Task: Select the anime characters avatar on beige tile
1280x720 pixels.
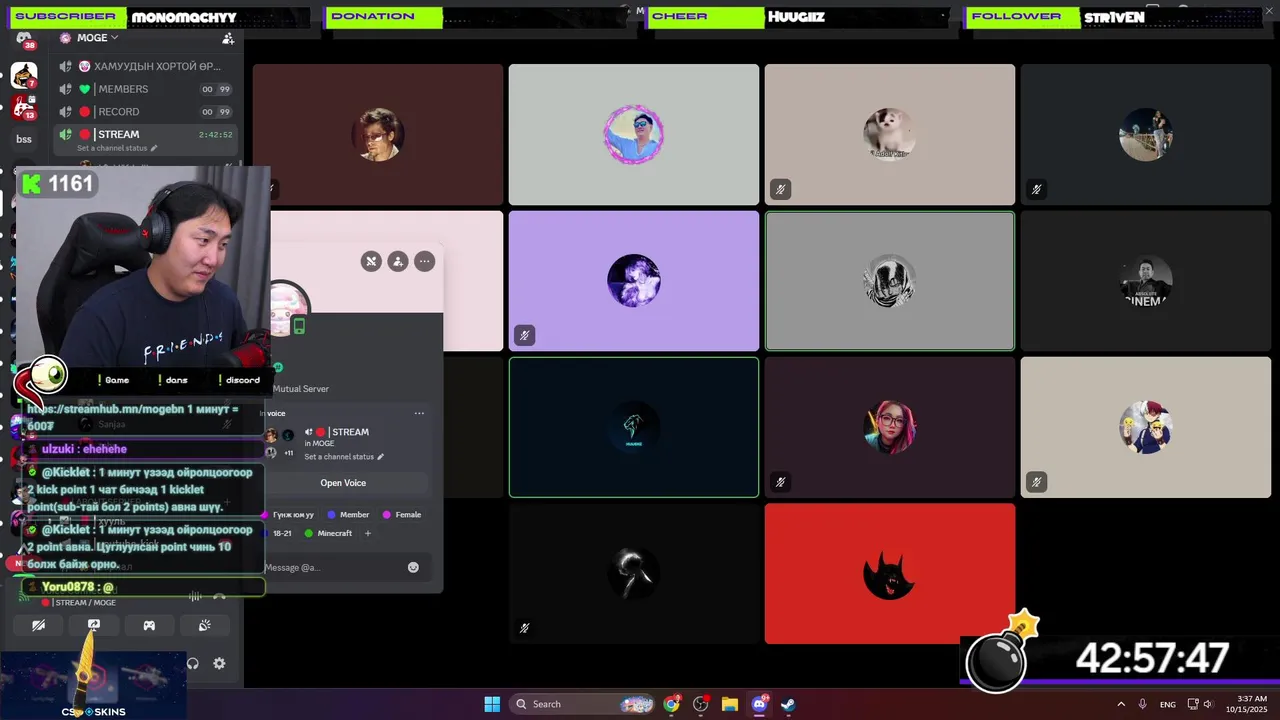Action: [1146, 427]
